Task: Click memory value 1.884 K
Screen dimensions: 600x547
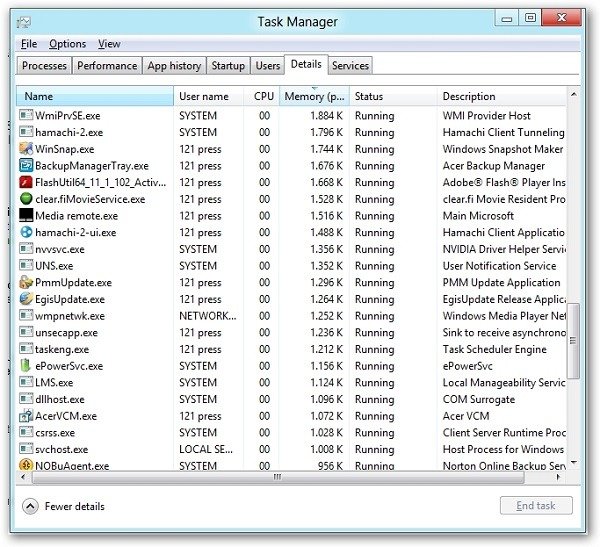Action: coord(326,116)
